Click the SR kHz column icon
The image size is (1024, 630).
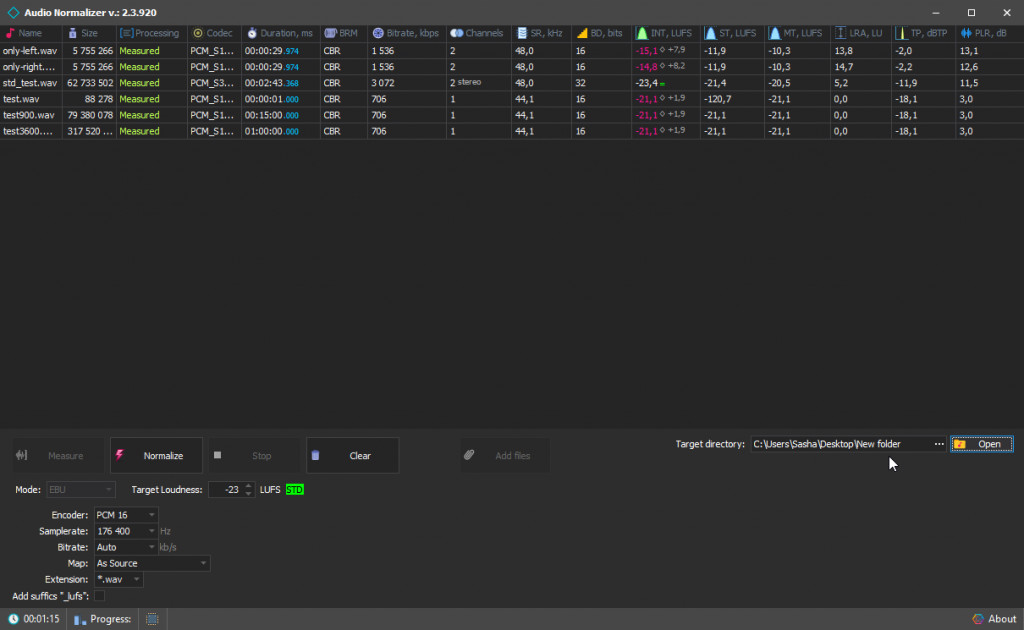pos(522,33)
